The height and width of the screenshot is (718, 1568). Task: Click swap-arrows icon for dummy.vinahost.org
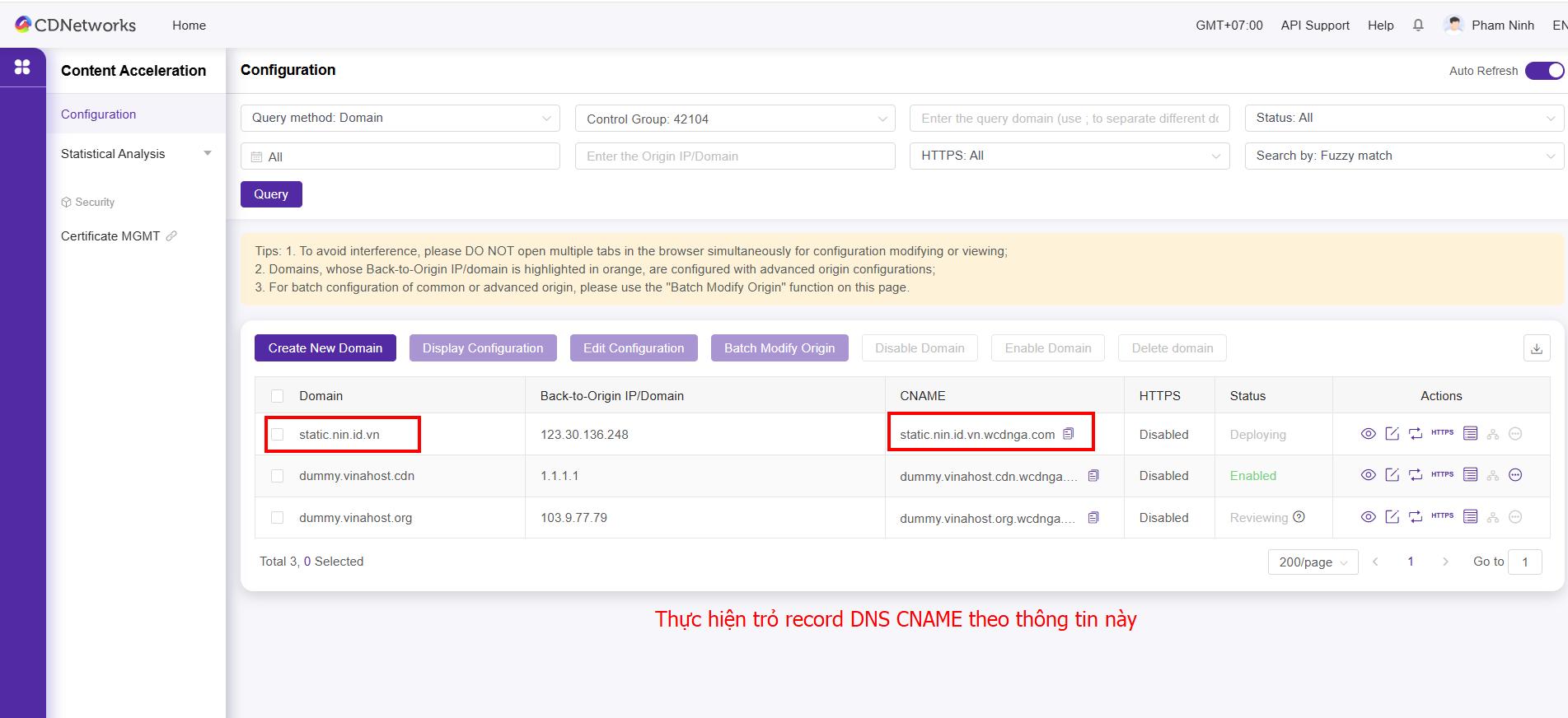(x=1416, y=517)
